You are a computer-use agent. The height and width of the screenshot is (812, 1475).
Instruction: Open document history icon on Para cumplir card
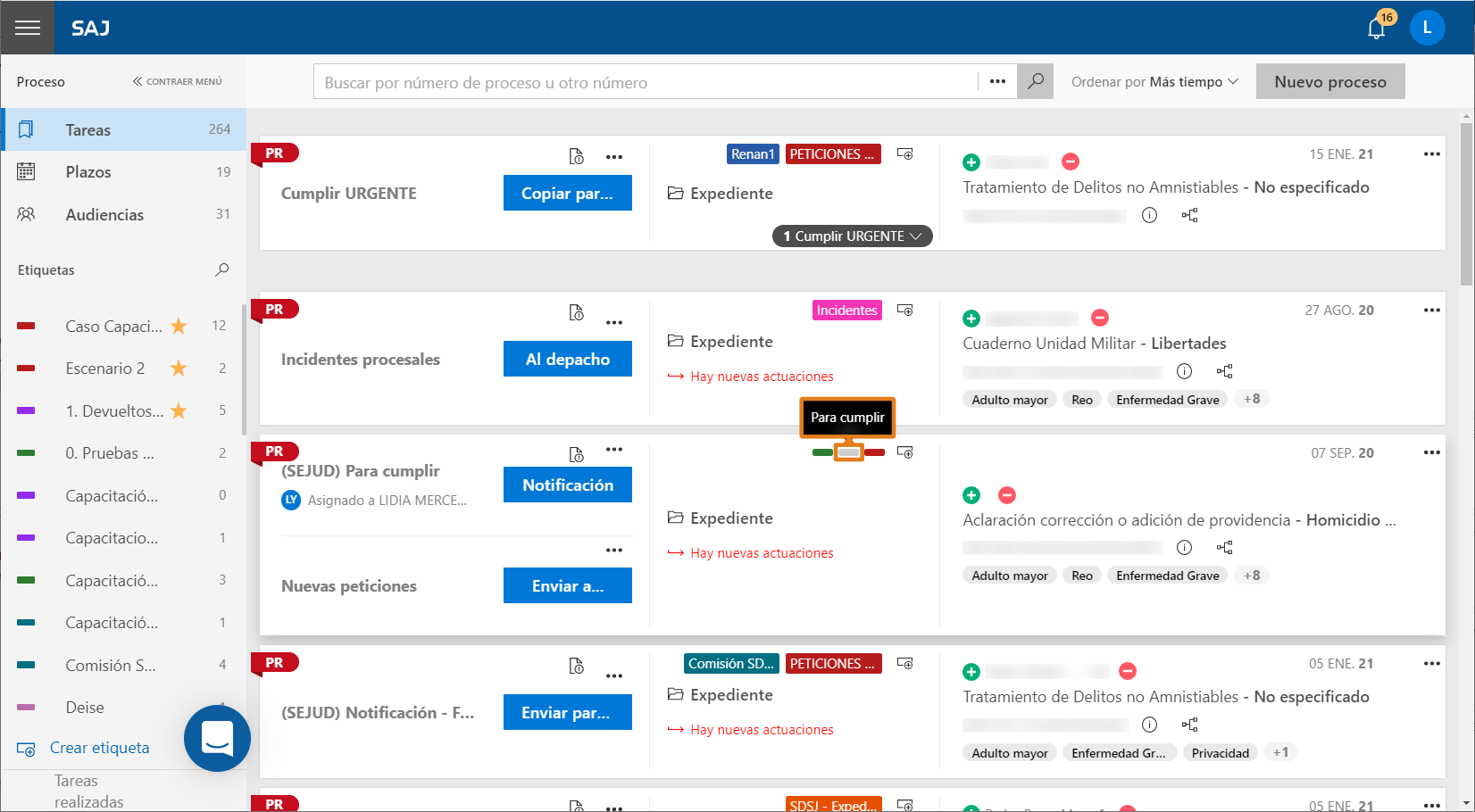click(x=577, y=455)
